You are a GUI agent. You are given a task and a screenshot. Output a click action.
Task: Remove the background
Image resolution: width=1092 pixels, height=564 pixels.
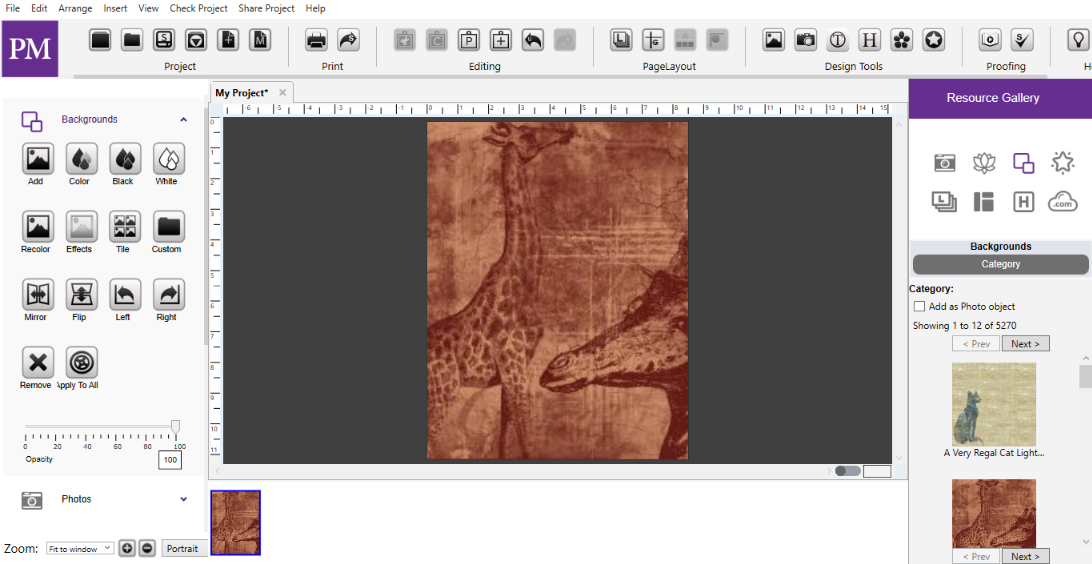pyautogui.click(x=36, y=363)
